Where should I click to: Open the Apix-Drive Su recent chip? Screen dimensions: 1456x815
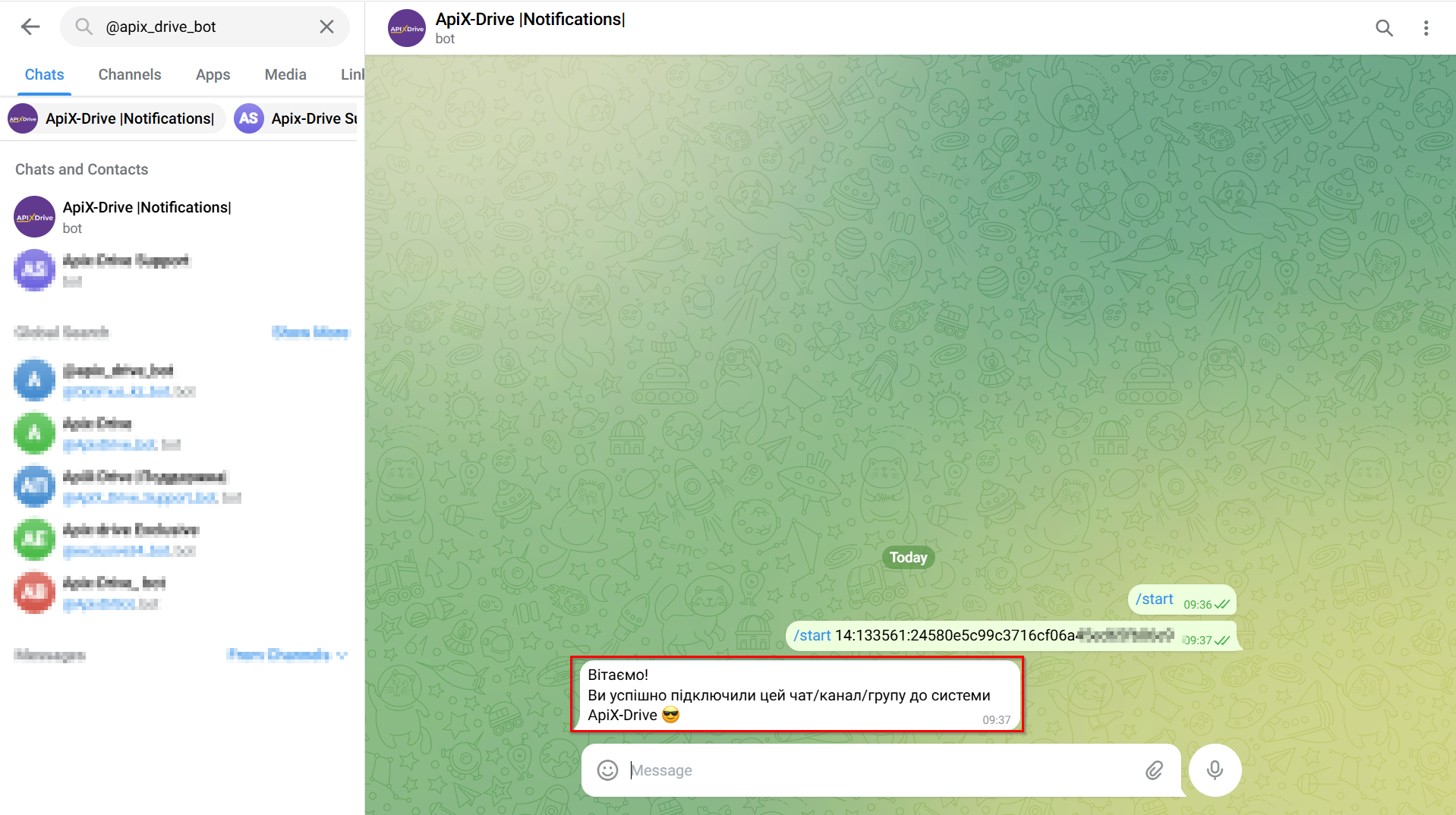coord(296,118)
